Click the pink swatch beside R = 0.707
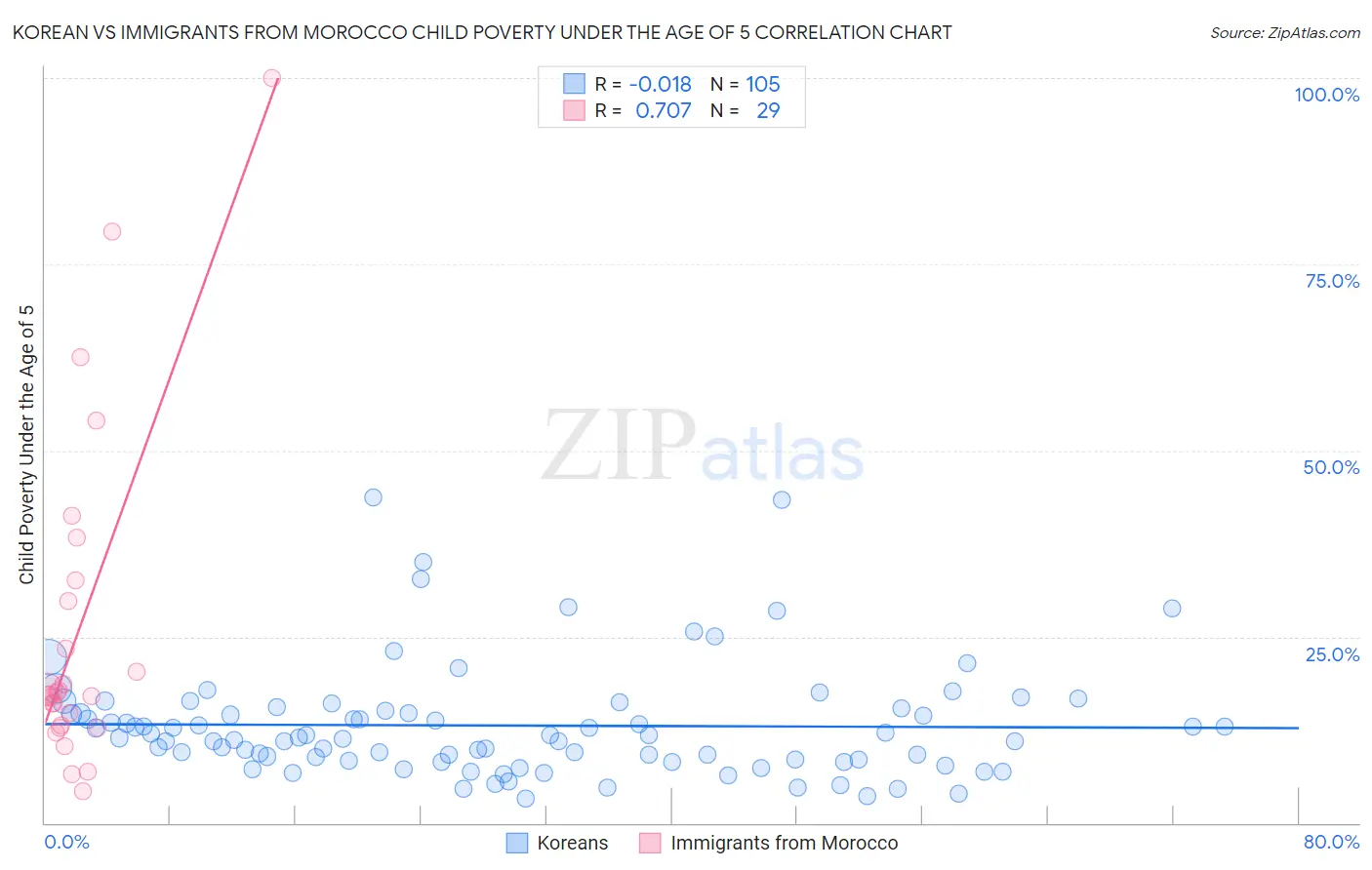 (x=574, y=110)
